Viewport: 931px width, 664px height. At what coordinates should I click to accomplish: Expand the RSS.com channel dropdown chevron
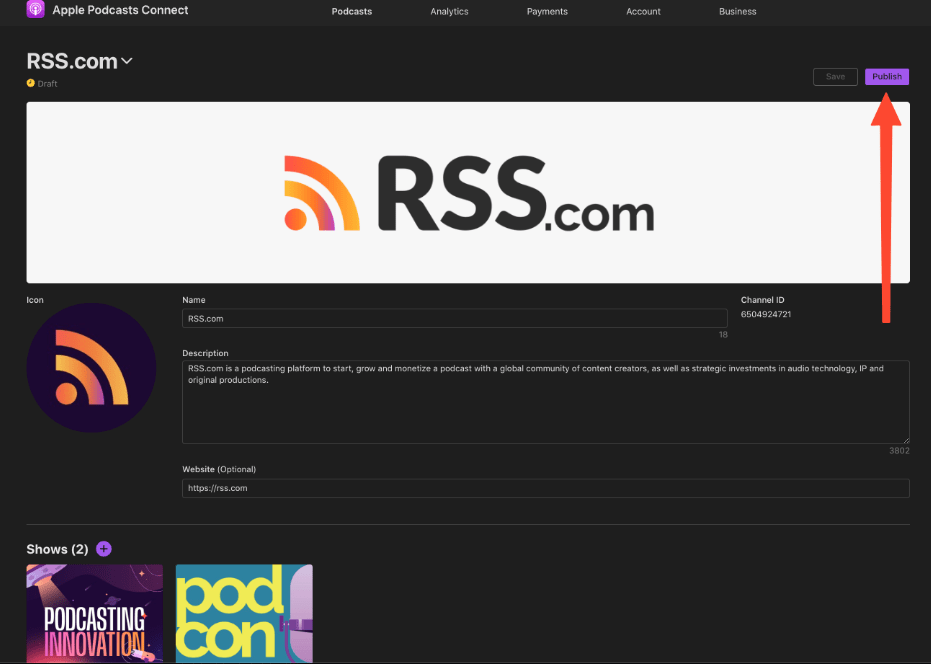click(127, 61)
